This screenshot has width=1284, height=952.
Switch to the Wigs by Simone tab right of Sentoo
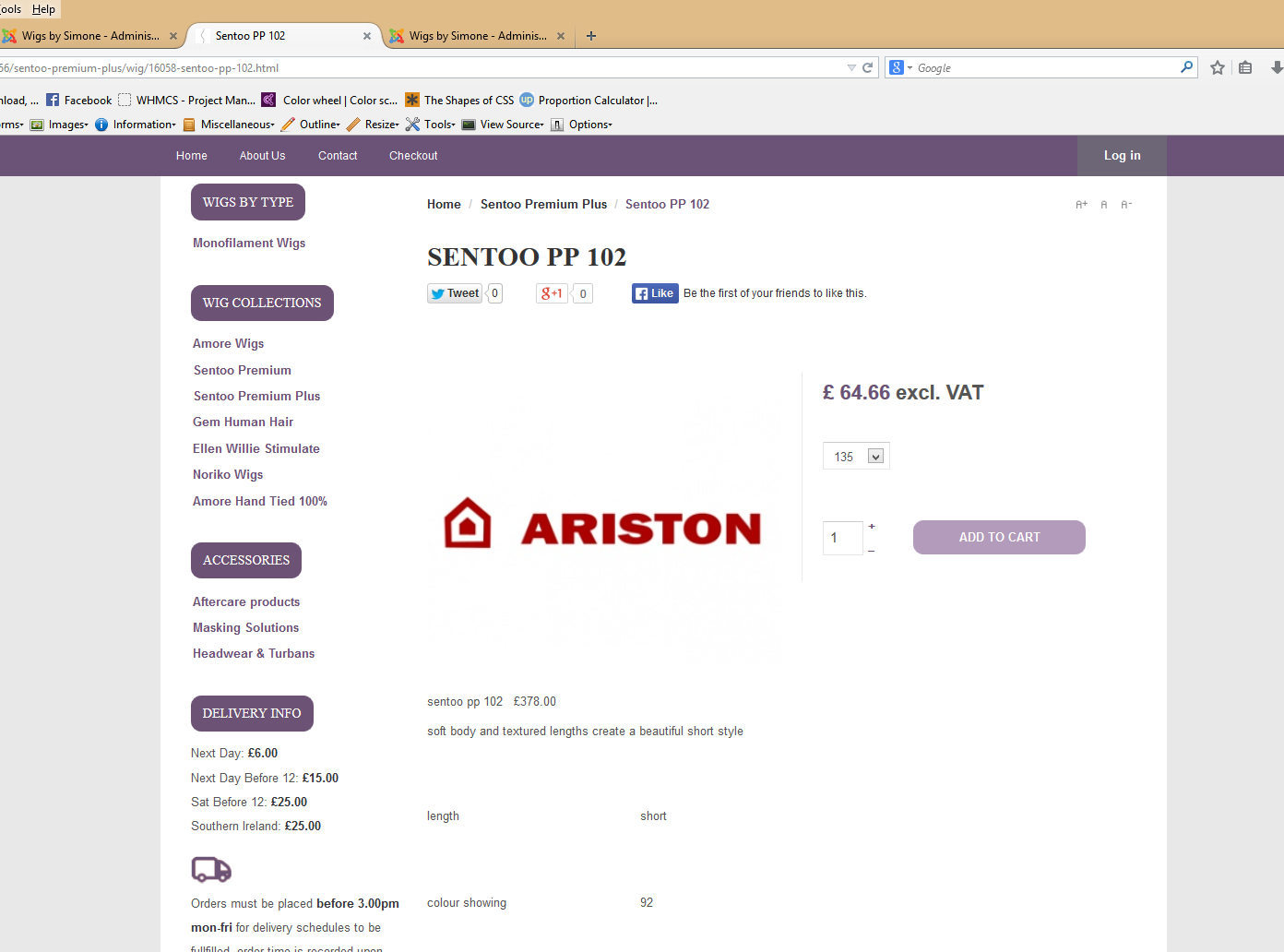(x=478, y=36)
